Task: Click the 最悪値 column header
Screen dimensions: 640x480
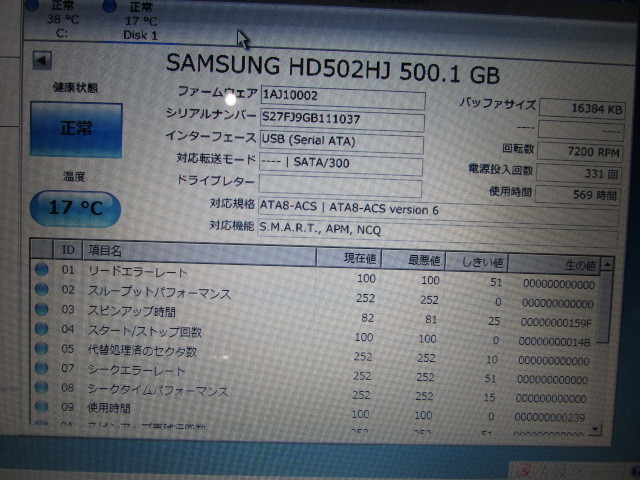Action: point(413,261)
